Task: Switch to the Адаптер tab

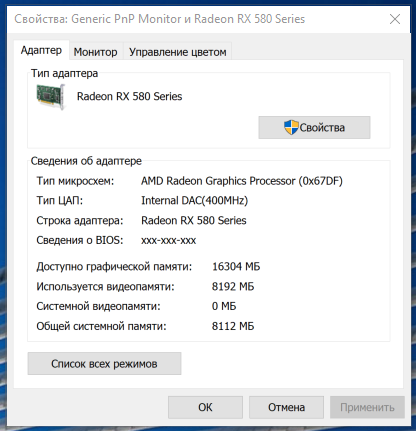Action: pos(41,51)
